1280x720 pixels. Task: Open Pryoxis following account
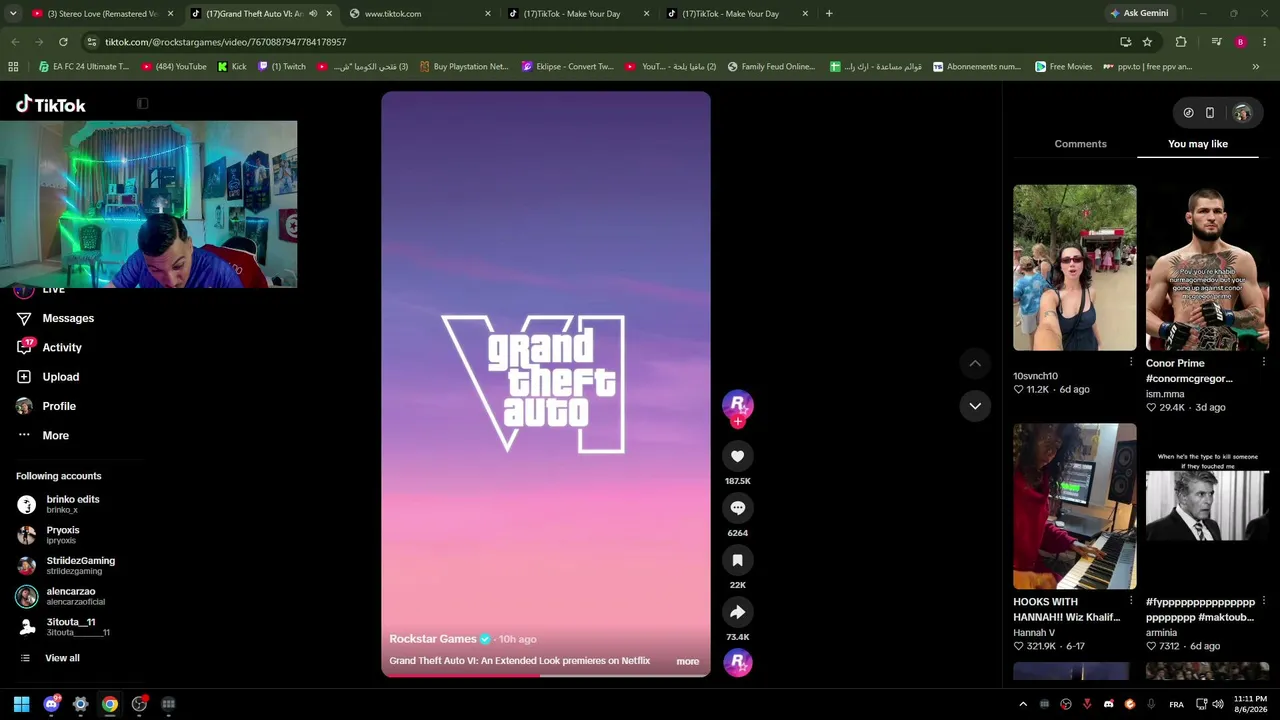62,535
